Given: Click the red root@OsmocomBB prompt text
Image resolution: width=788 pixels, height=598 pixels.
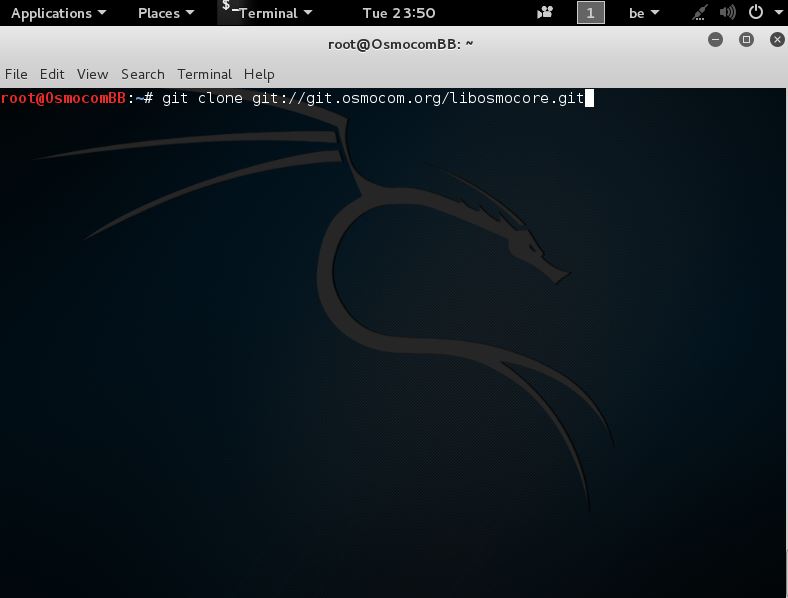Looking at the screenshot, I should 63,98.
